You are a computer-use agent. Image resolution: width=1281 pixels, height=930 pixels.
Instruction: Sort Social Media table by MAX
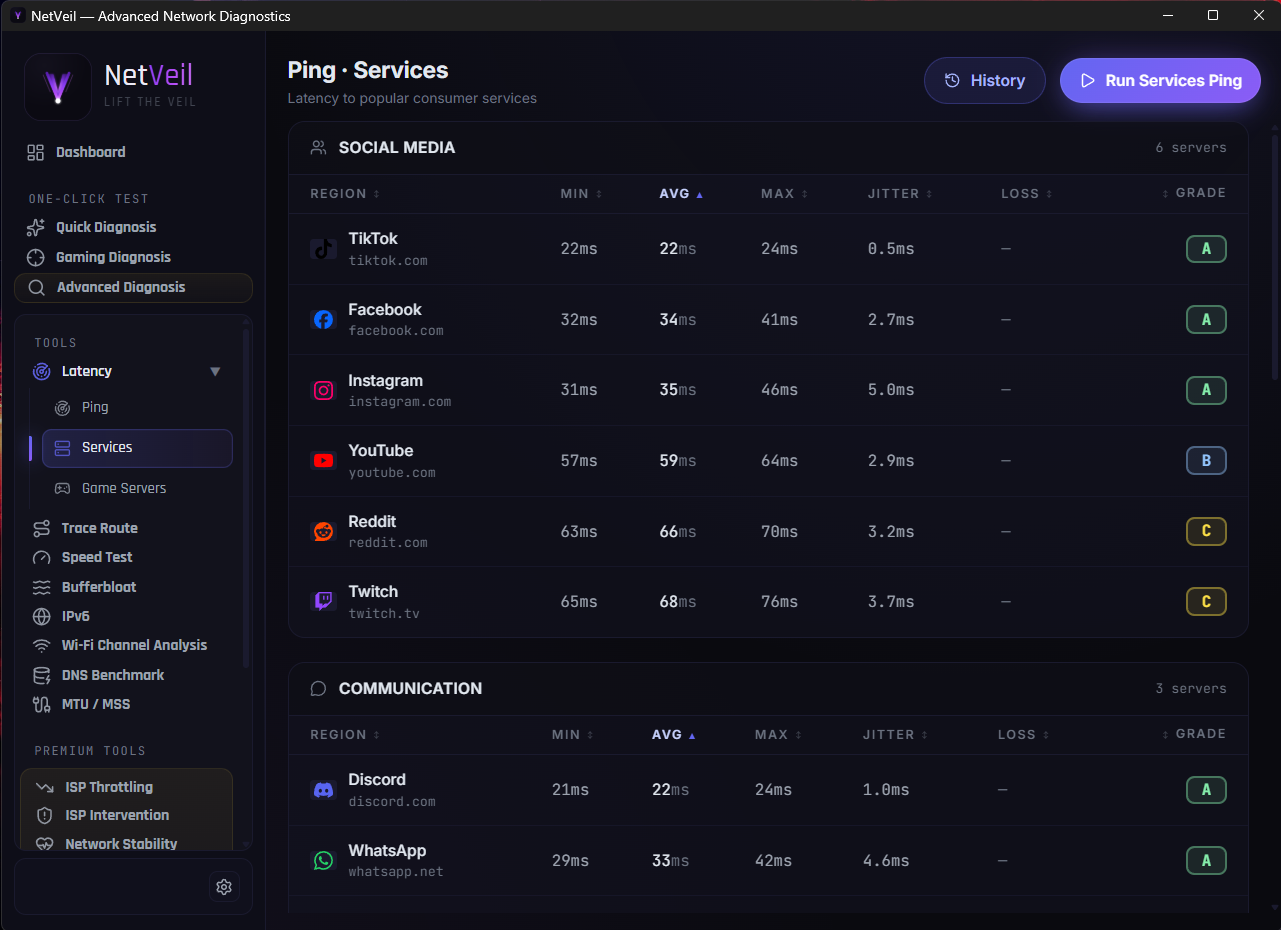pos(784,194)
